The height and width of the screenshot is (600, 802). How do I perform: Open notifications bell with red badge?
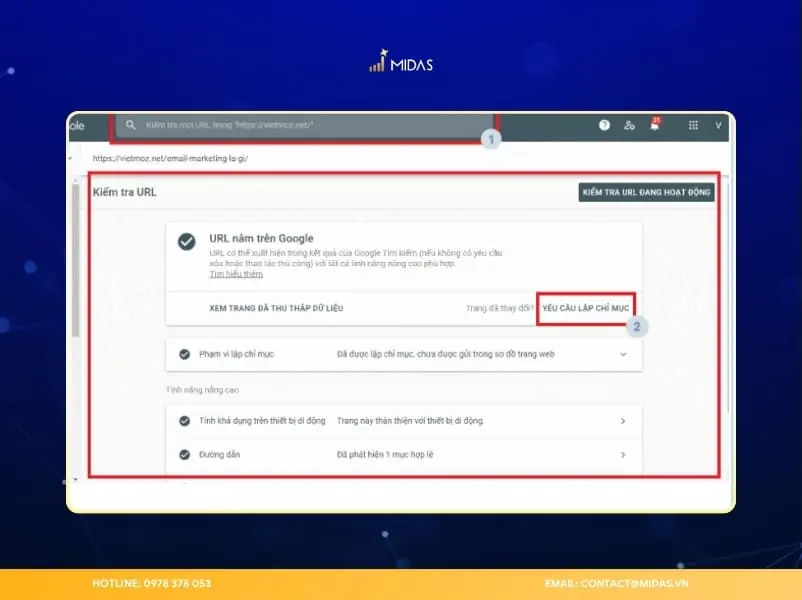(655, 124)
